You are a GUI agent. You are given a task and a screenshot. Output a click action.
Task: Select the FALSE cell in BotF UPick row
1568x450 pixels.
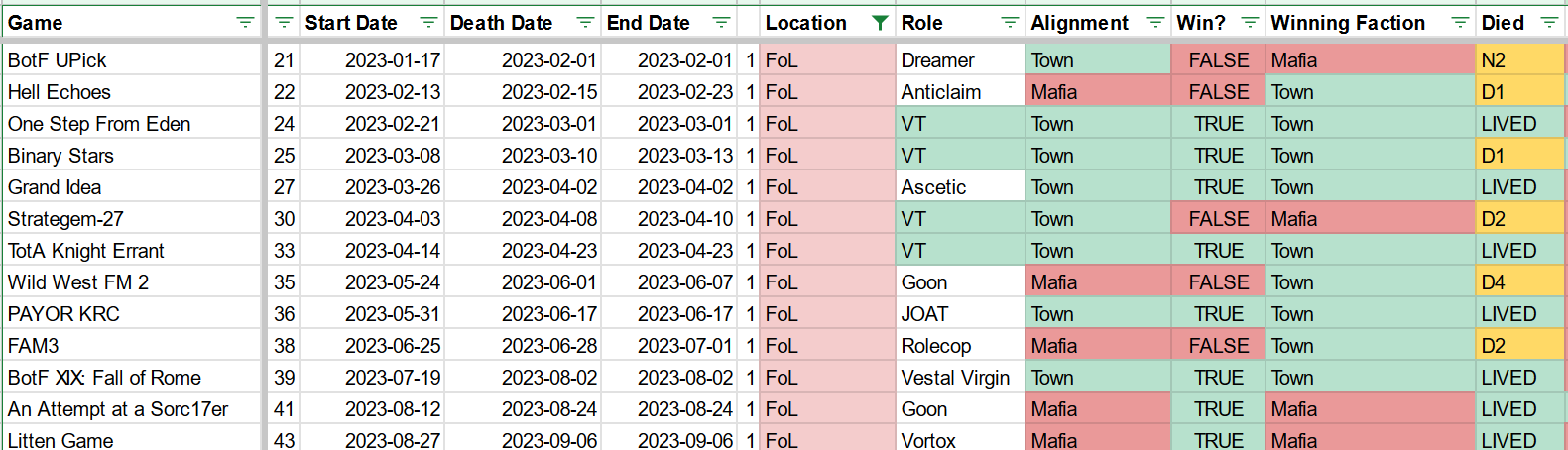pos(1219,60)
